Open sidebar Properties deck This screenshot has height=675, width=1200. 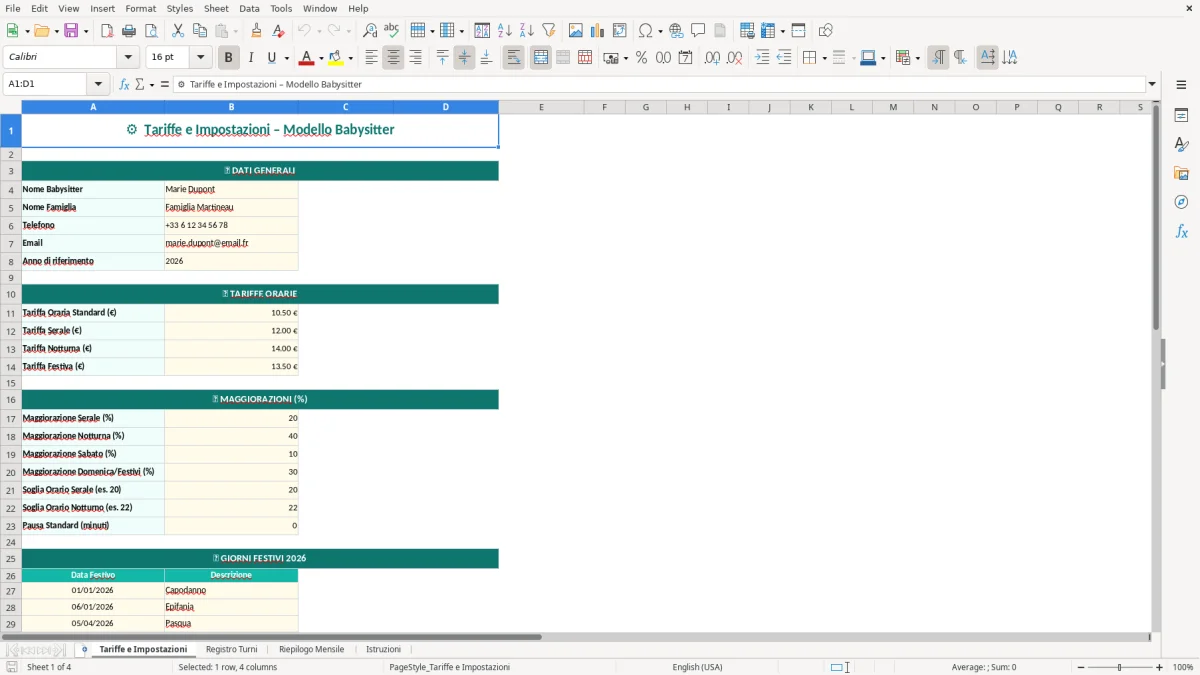coord(1181,116)
